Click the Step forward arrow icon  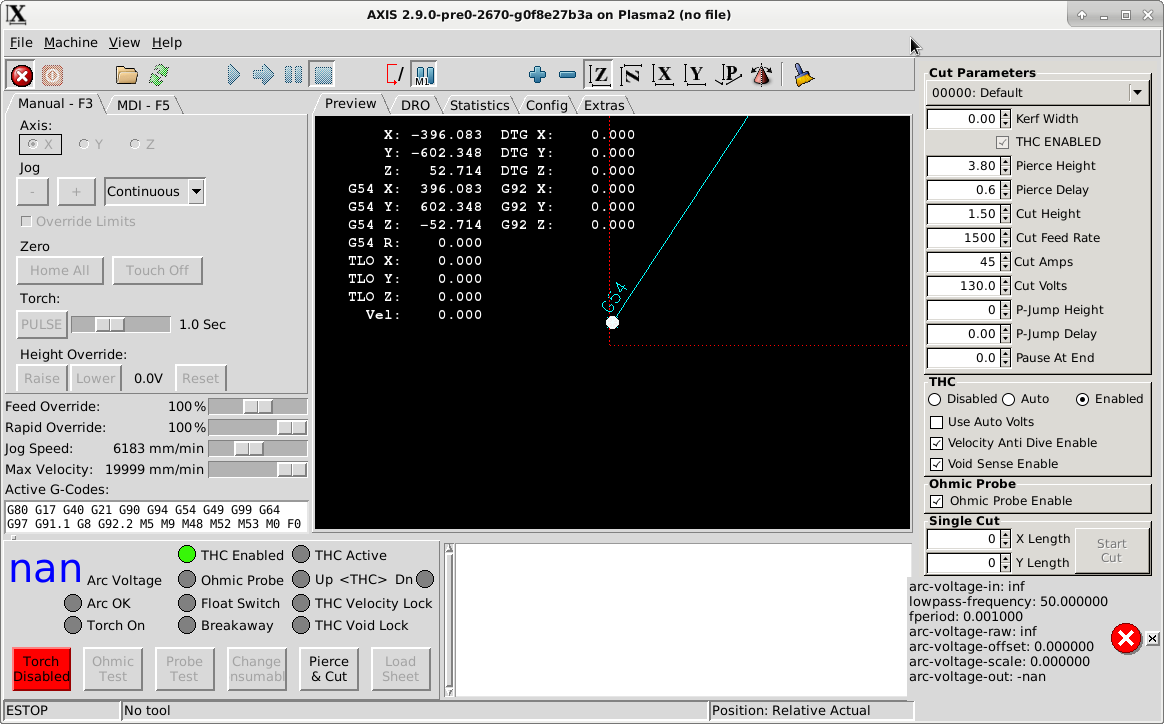click(263, 75)
